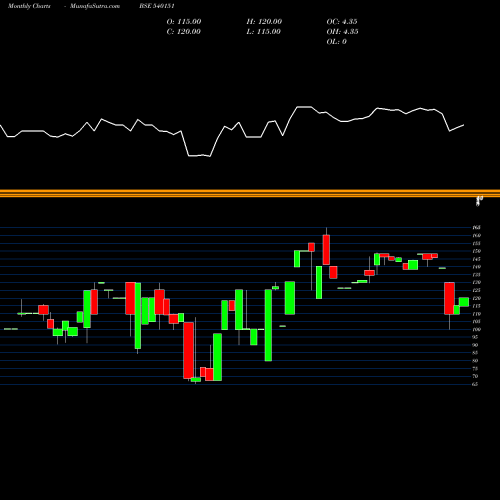Click the 160 price axis label
The height and width of the screenshot is (500, 500).
click(476, 235)
